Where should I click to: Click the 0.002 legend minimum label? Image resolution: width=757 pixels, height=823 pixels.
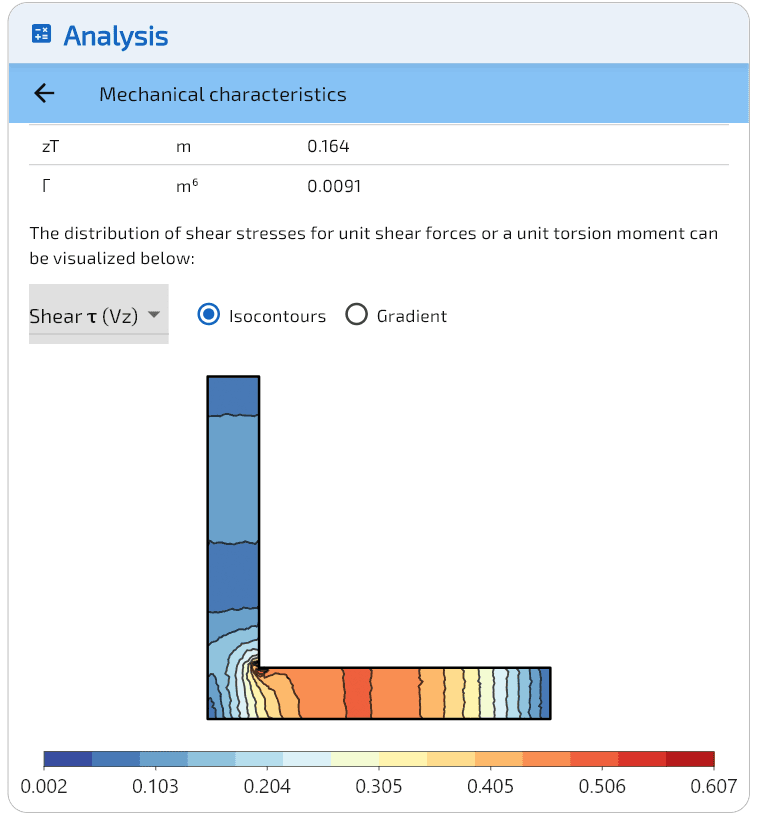[44, 786]
